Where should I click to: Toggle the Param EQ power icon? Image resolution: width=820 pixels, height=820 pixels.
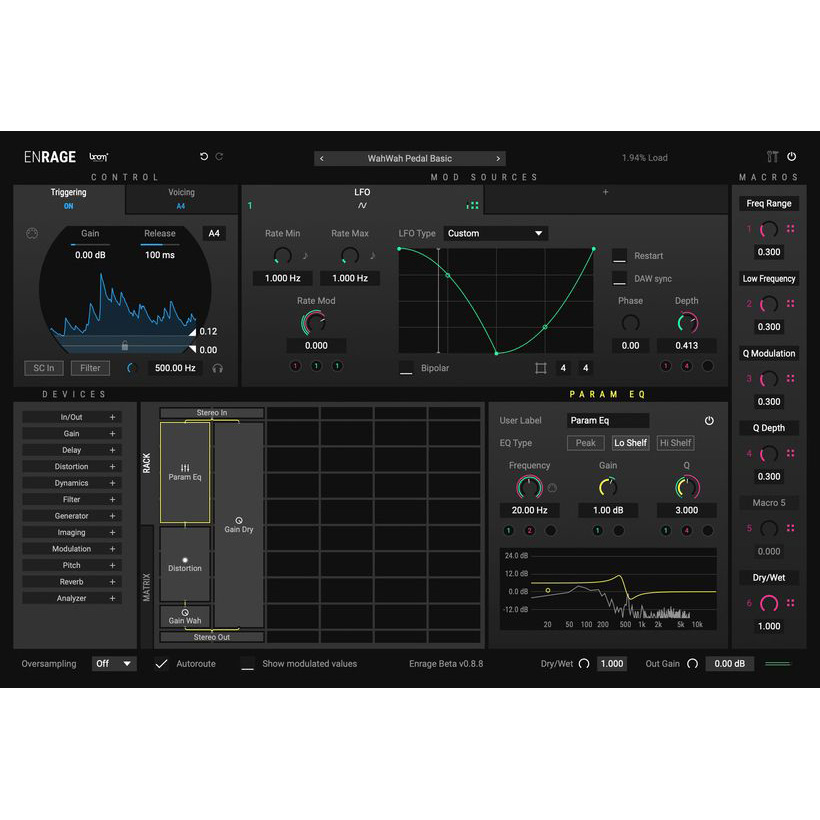point(709,420)
